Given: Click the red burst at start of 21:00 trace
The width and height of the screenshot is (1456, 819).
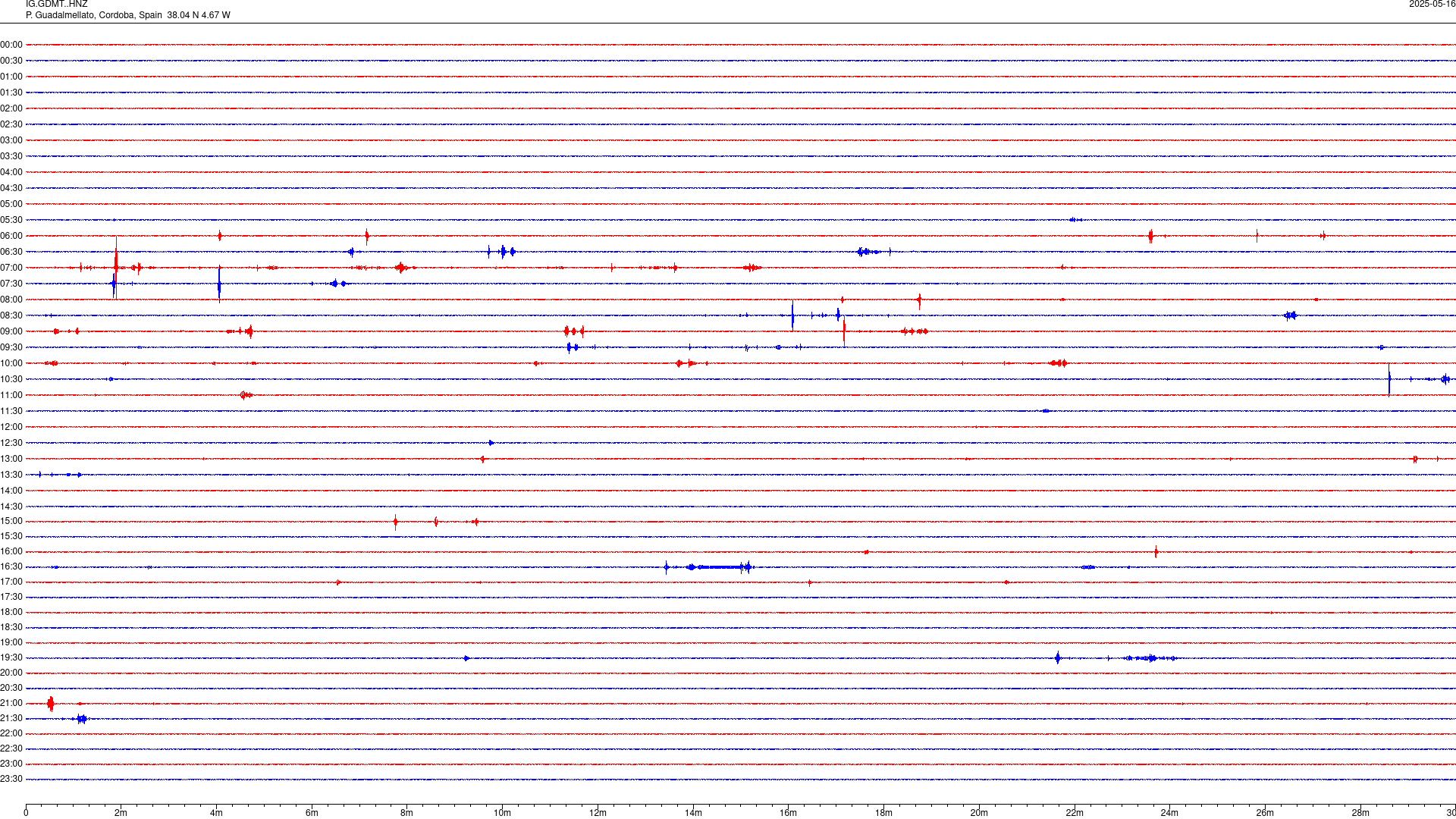Looking at the screenshot, I should pyautogui.click(x=51, y=703).
